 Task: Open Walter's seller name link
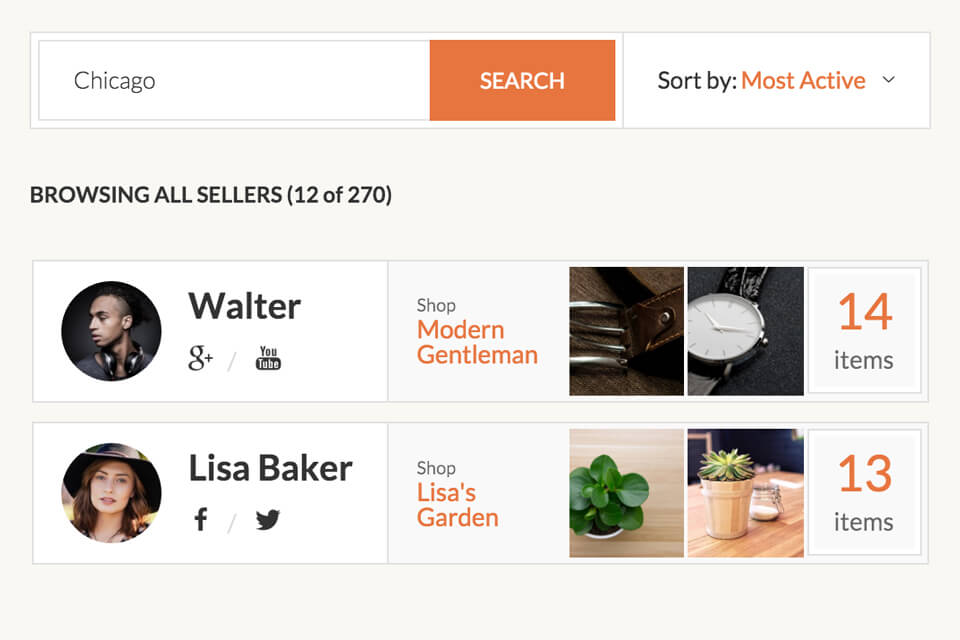pos(244,306)
